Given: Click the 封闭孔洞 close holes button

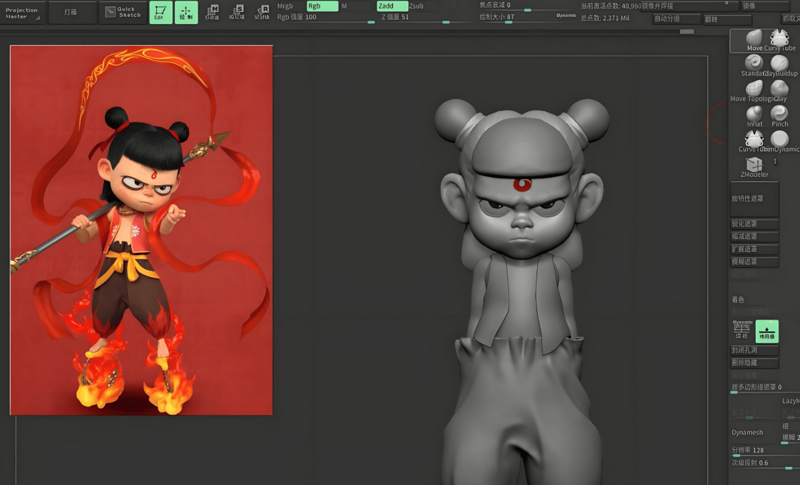Looking at the screenshot, I should tap(755, 350).
